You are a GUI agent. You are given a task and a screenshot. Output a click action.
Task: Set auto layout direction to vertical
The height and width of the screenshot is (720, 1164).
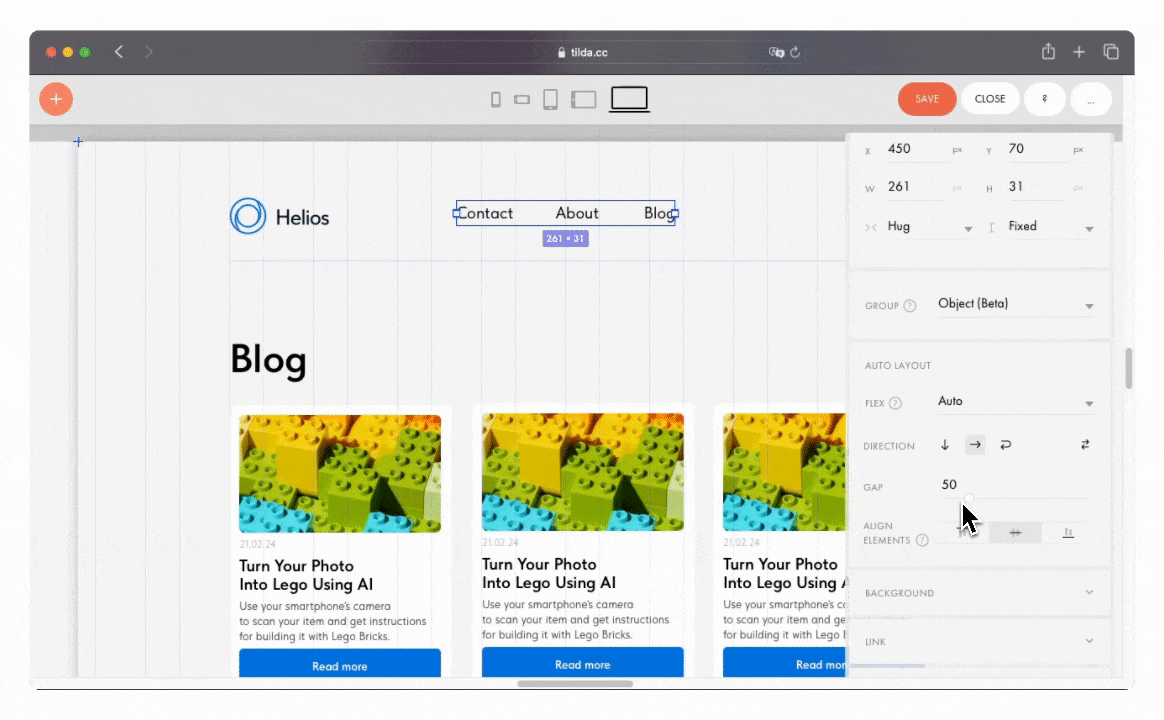pos(944,444)
